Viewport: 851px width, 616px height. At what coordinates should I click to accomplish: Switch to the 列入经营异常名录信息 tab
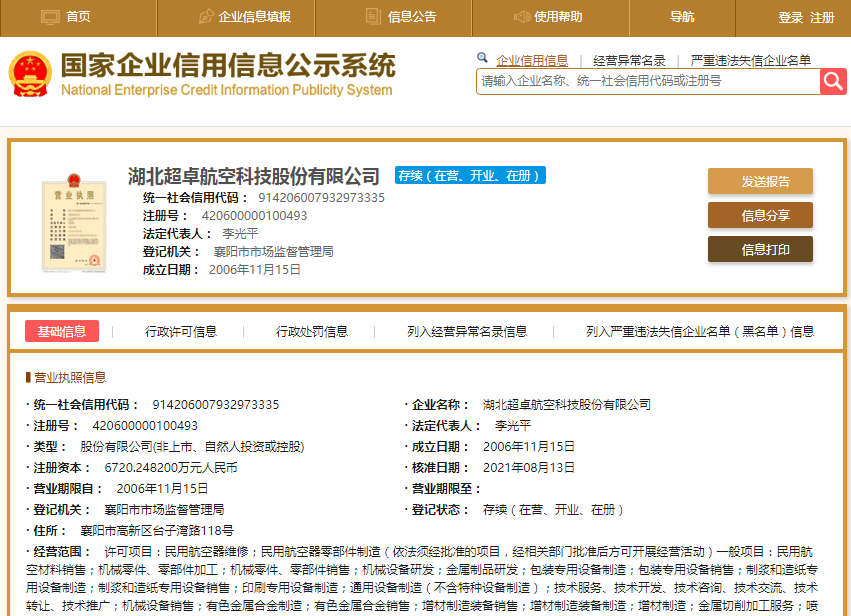coord(467,331)
